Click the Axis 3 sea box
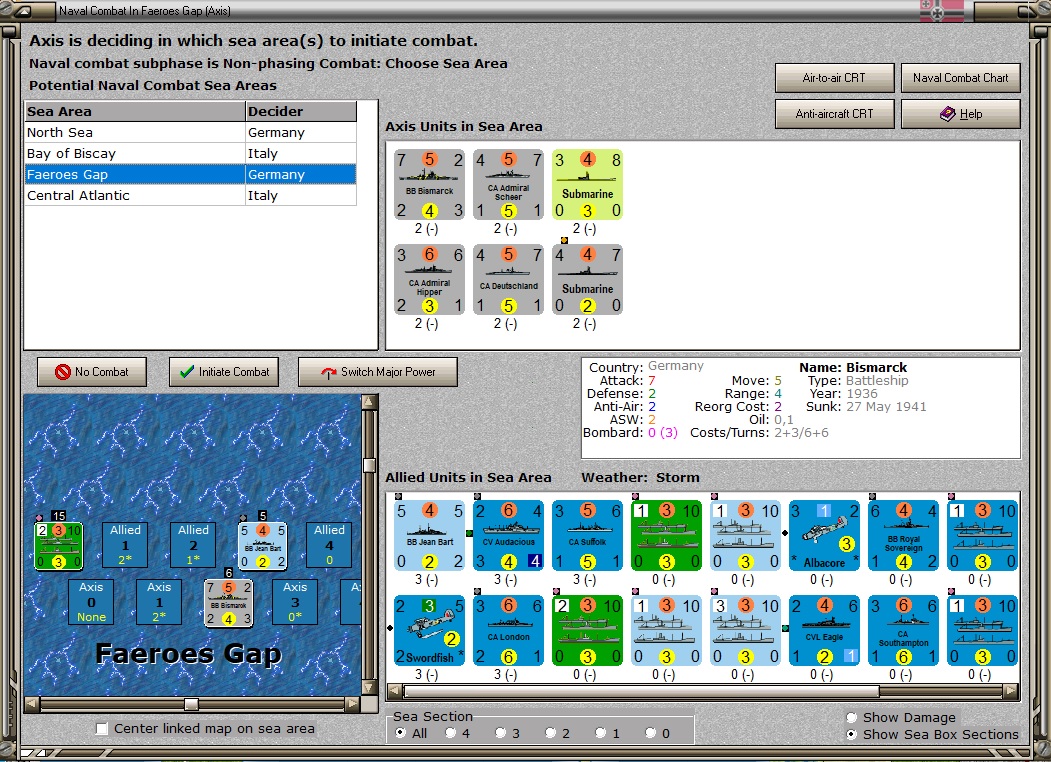 pyautogui.click(x=295, y=602)
